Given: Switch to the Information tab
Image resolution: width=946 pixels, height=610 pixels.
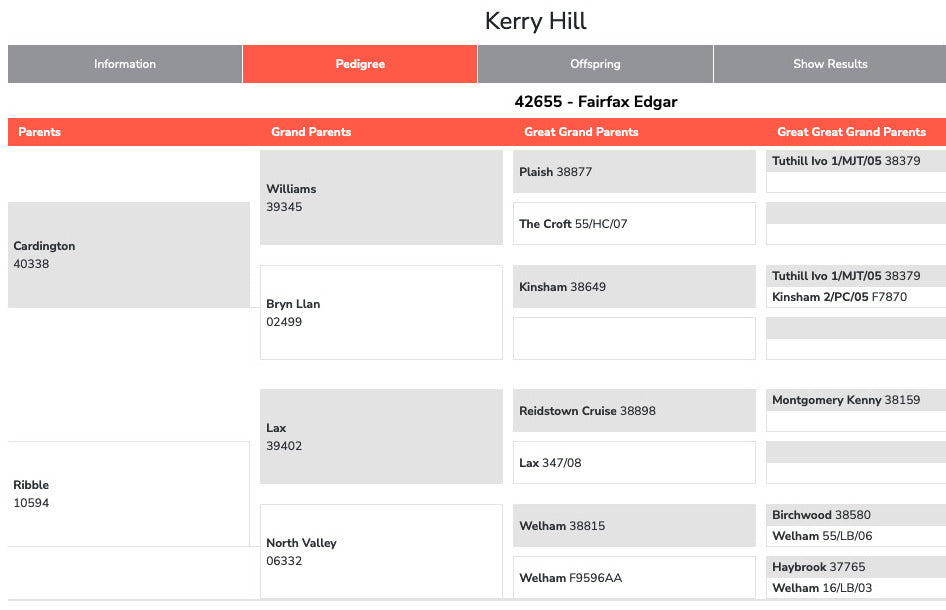Looking at the screenshot, I should 125,64.
